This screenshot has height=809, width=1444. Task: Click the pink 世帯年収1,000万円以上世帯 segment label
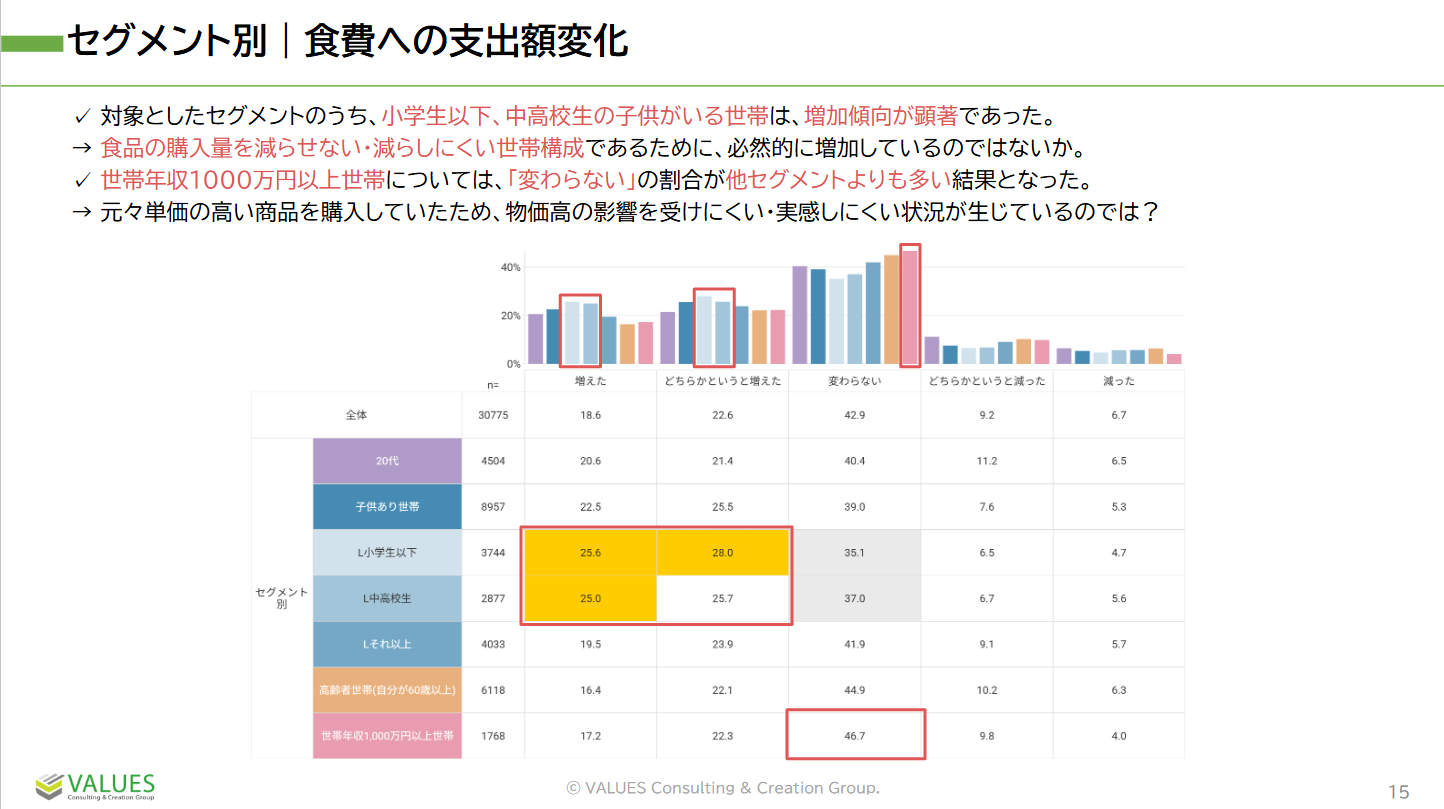point(387,736)
